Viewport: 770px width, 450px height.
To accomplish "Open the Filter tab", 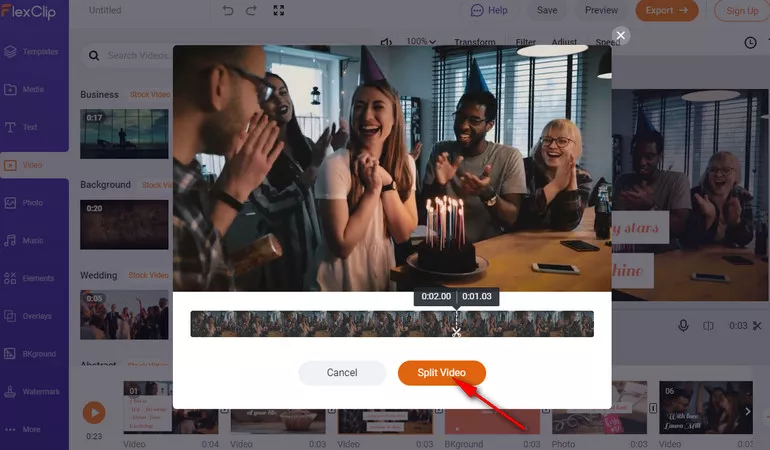I will click(525, 42).
